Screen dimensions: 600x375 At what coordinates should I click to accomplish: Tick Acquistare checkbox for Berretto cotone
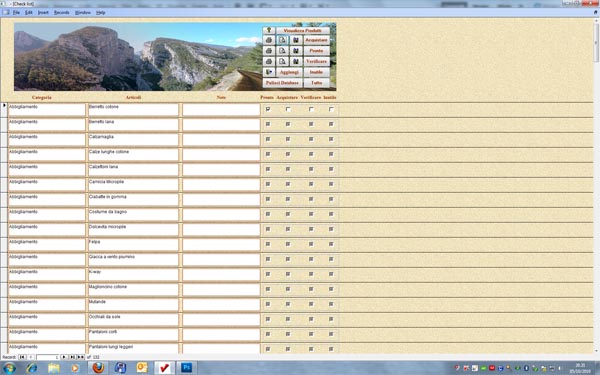288,109
